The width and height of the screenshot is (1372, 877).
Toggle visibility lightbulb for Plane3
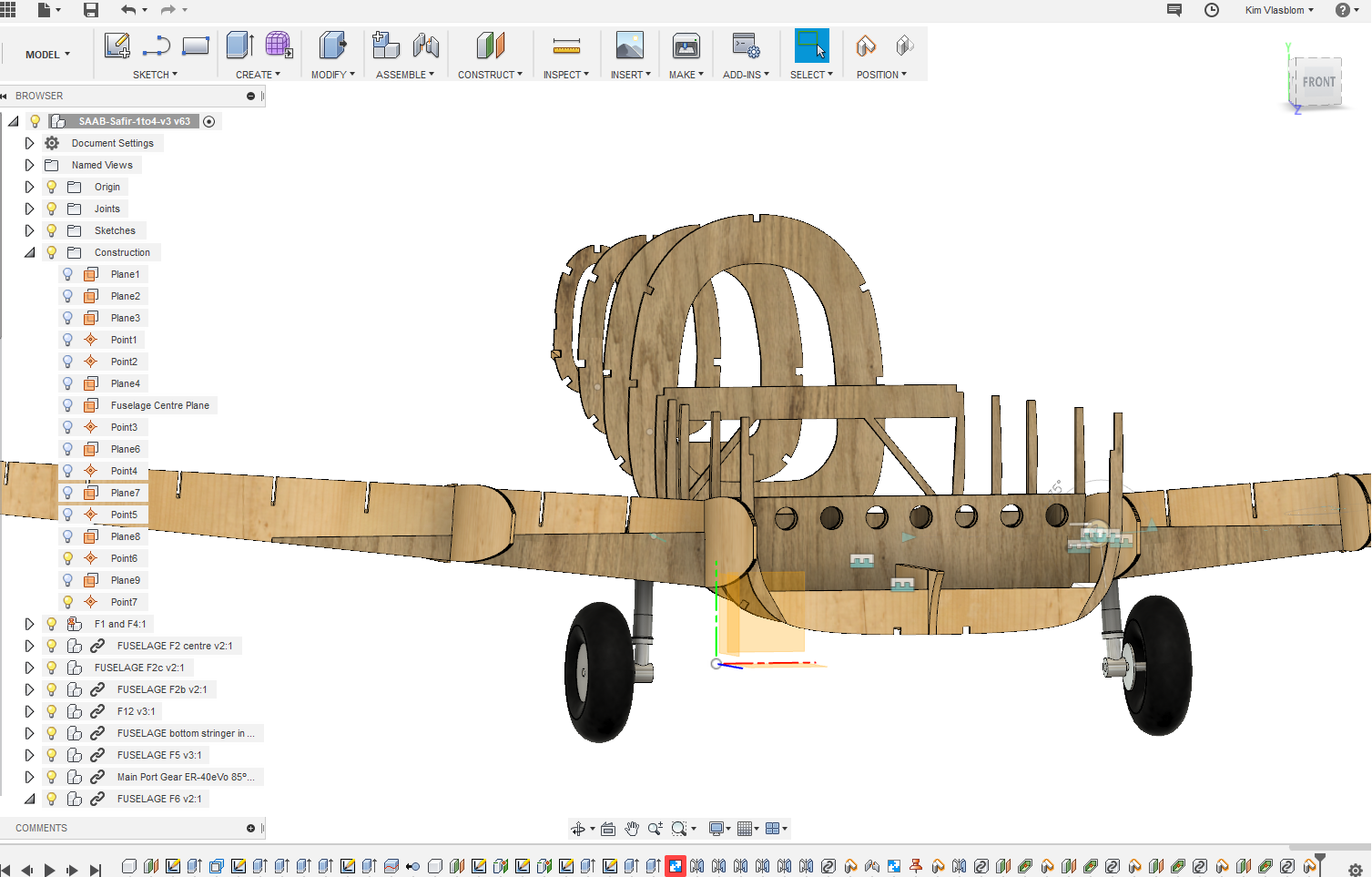[x=67, y=318]
